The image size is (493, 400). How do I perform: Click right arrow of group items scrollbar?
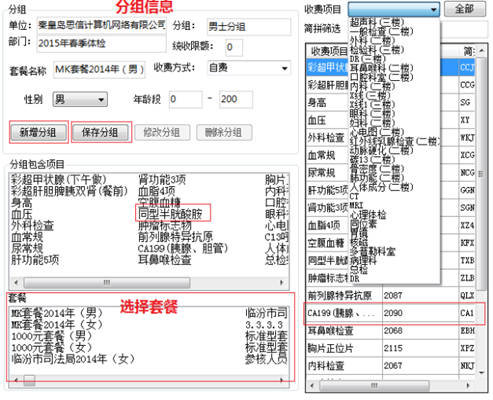(282, 283)
